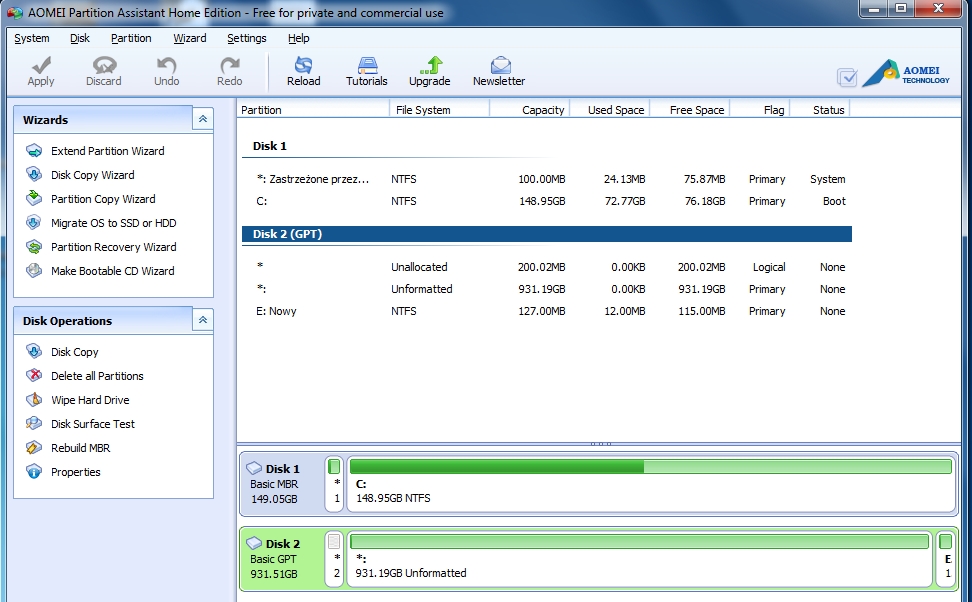972x602 pixels.
Task: Select the Disk 1 header row in list
Action: [547, 146]
